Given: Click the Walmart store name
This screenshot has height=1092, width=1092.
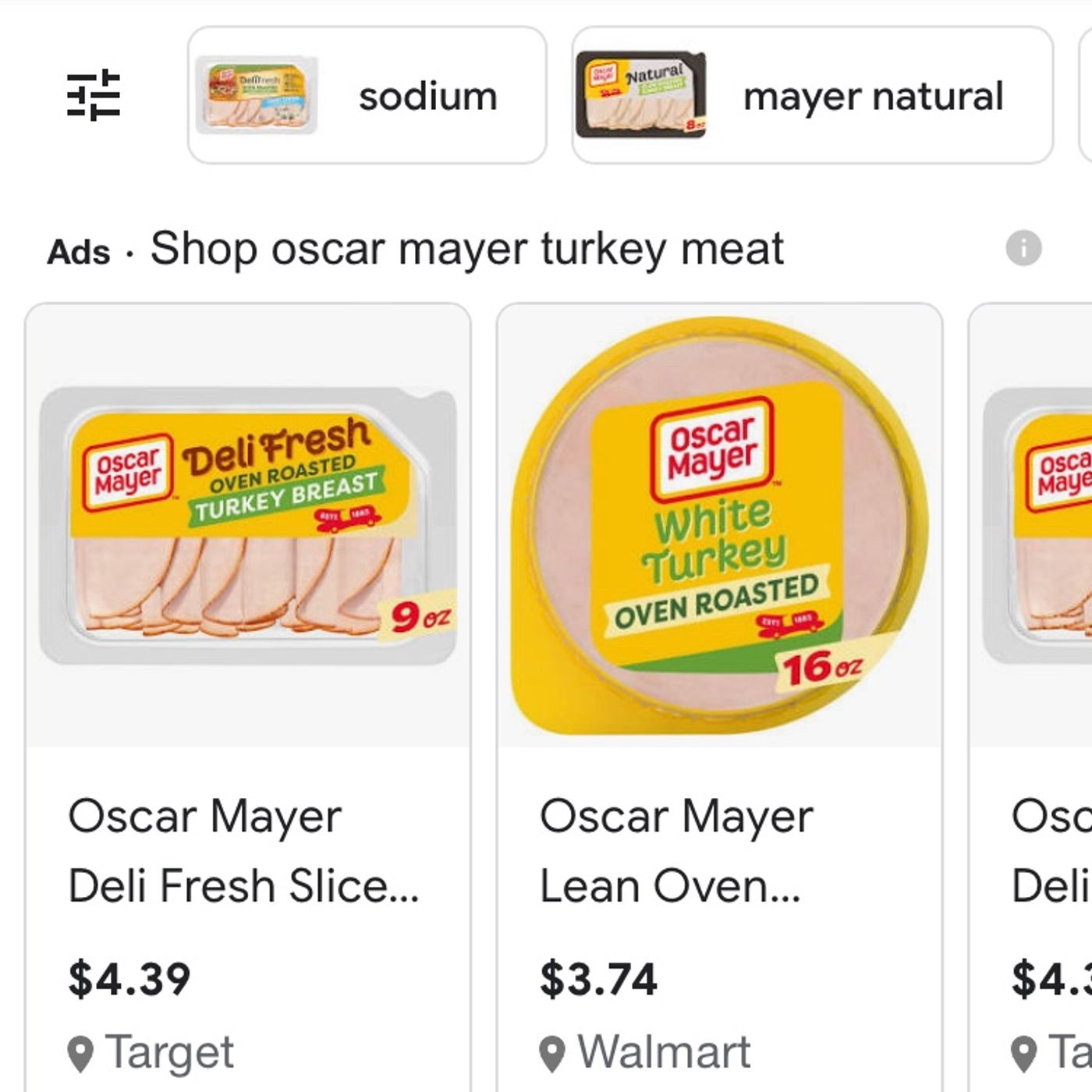Looking at the screenshot, I should pos(664,1052).
